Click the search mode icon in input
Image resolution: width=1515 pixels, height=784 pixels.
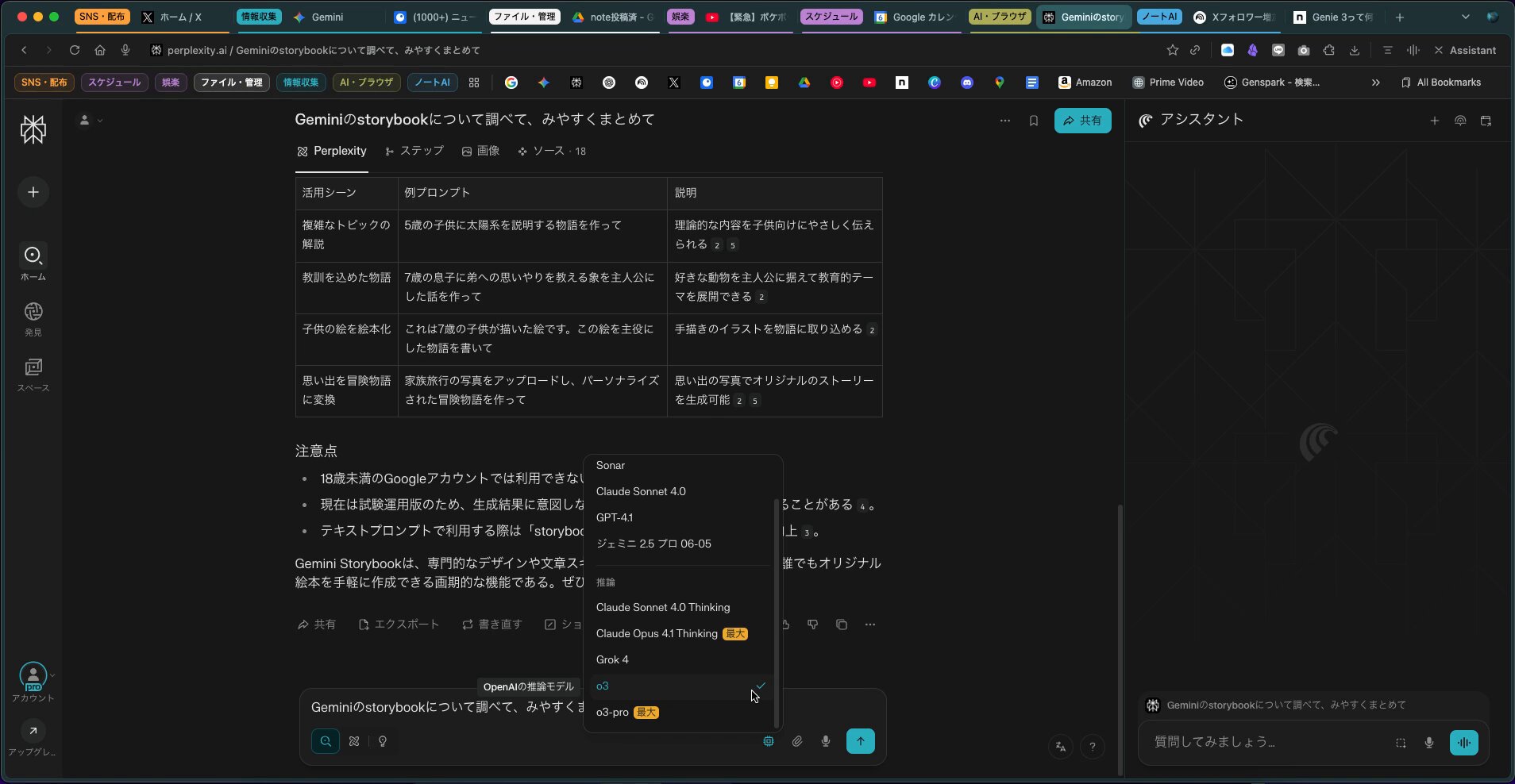(326, 741)
